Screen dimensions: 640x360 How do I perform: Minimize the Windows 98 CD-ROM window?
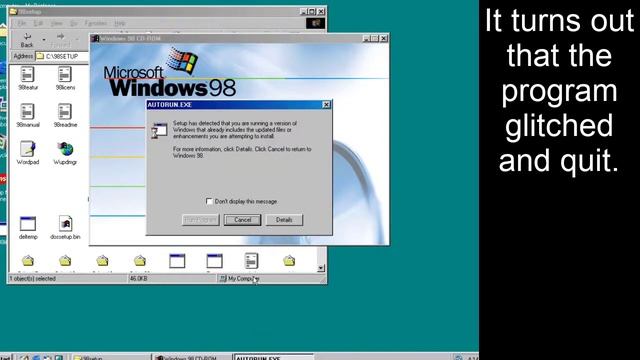367,38
